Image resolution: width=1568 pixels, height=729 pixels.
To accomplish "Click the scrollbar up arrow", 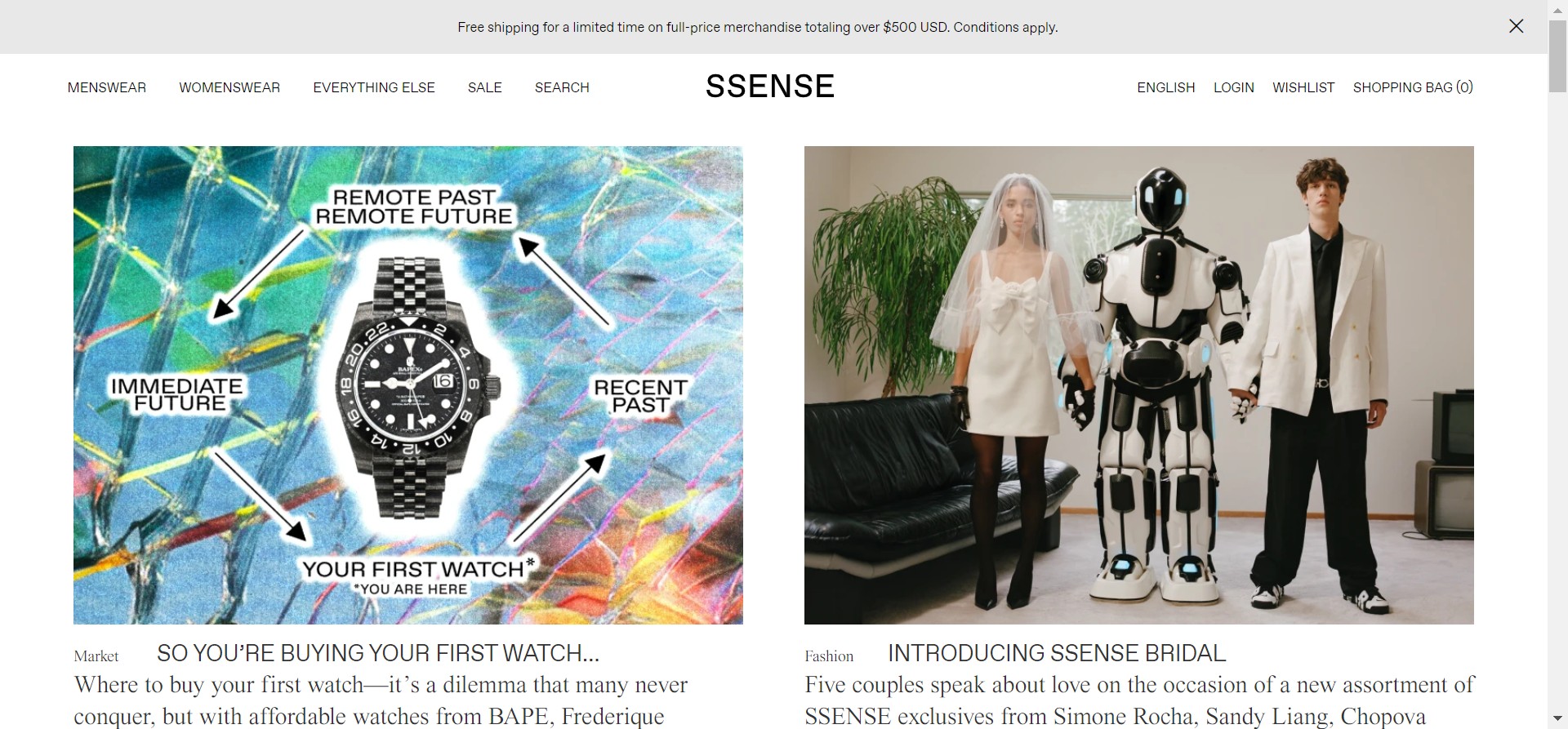I will point(1558,8).
